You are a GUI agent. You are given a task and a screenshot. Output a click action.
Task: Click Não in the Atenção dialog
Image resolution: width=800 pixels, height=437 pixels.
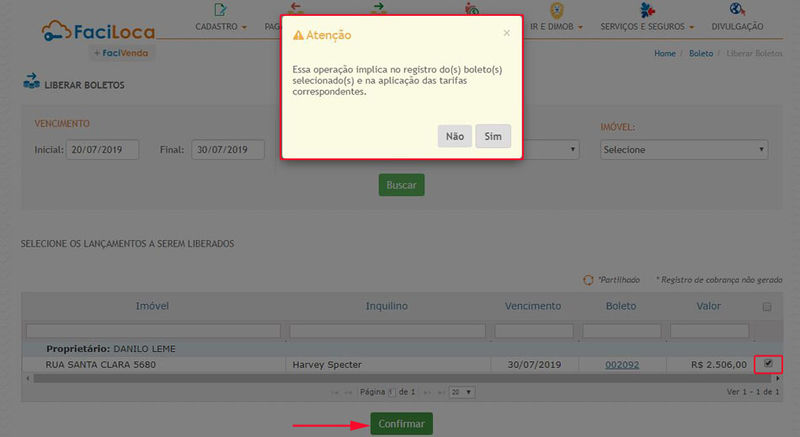[455, 136]
